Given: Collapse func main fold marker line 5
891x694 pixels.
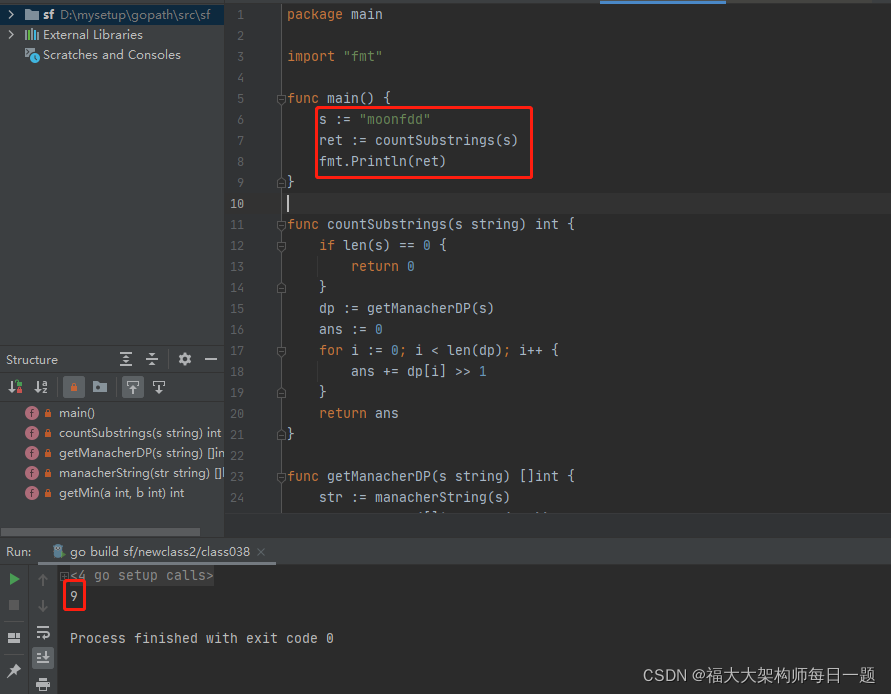Looking at the screenshot, I should click(281, 99).
